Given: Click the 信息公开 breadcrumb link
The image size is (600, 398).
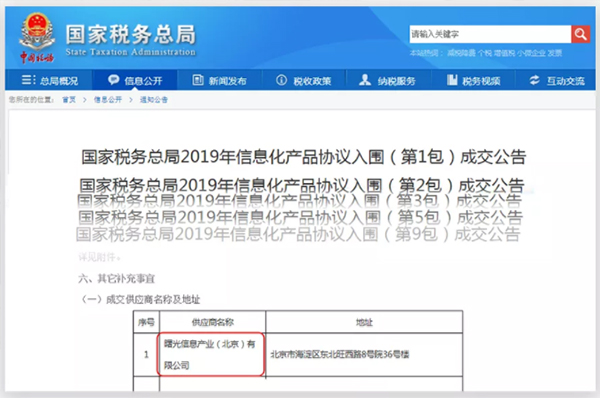Looking at the screenshot, I should [x=108, y=100].
